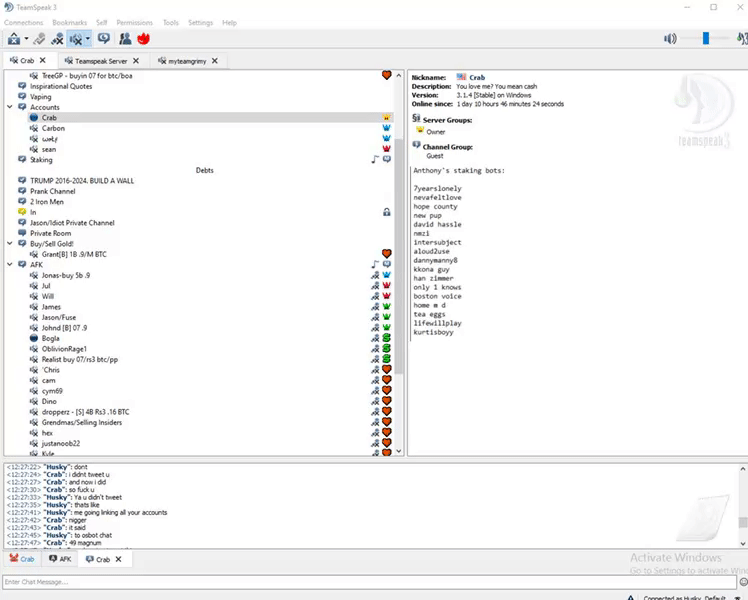This screenshot has height=600, width=748.
Task: Click the channel tree scrollbar down arrow
Action: click(399, 450)
